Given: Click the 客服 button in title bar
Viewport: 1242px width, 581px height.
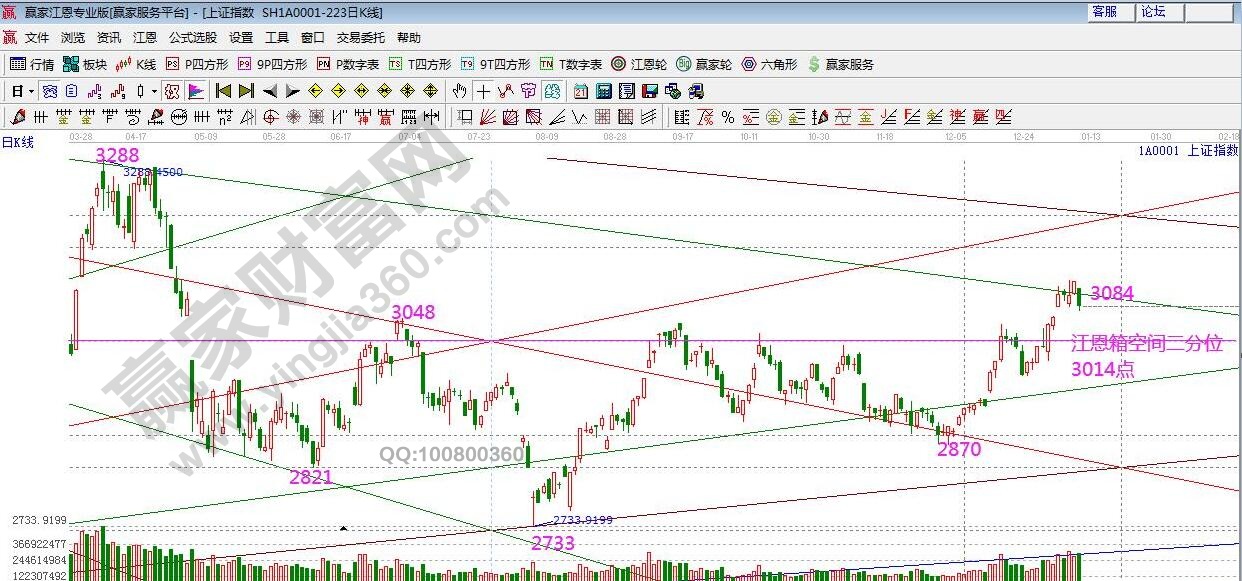Looking at the screenshot, I should (x=1104, y=12).
